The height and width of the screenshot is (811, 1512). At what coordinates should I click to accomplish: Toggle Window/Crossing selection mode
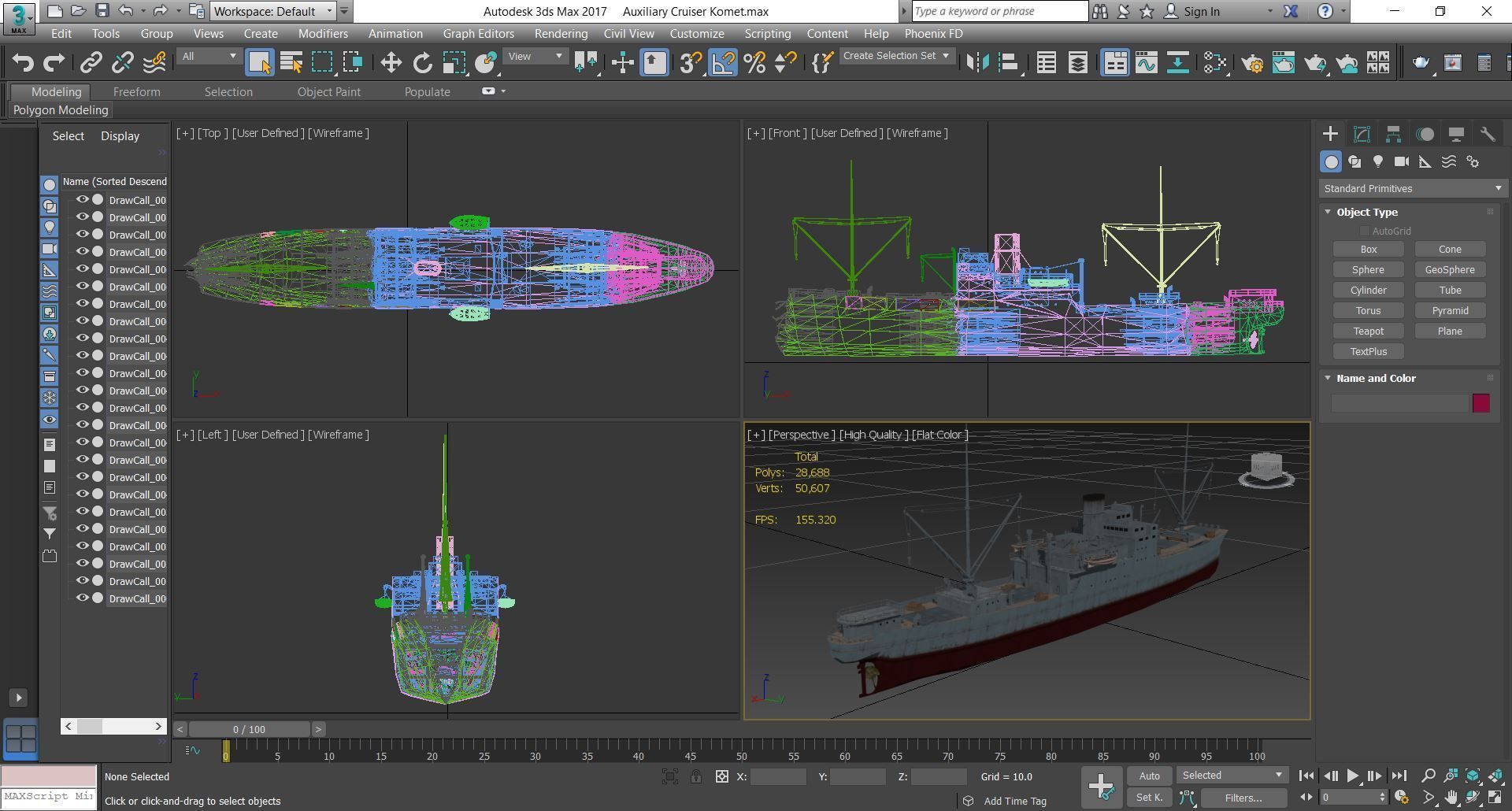pyautogui.click(x=353, y=63)
